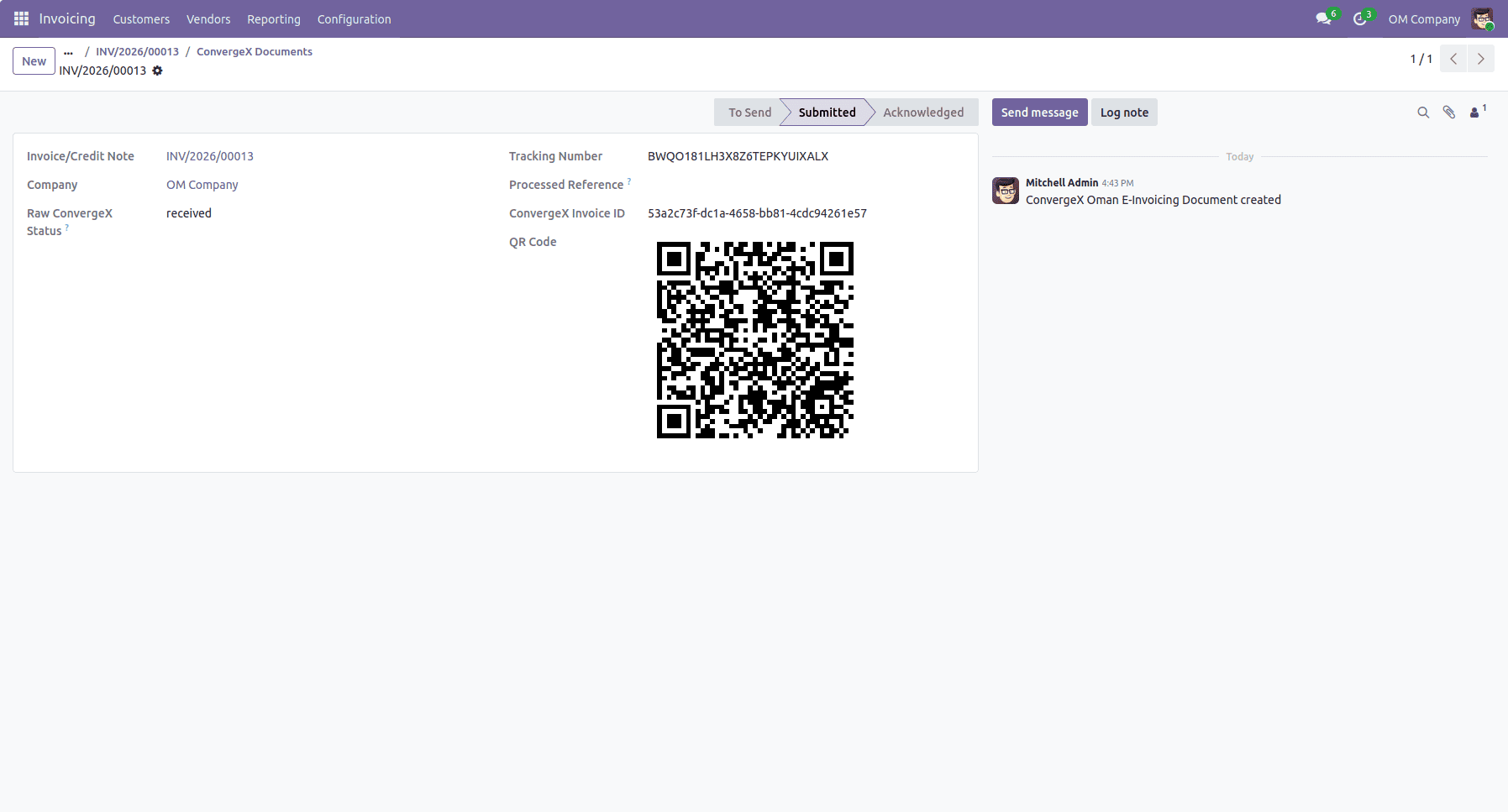Open the conversations chat icon
Image resolution: width=1508 pixels, height=812 pixels.
[x=1324, y=18]
